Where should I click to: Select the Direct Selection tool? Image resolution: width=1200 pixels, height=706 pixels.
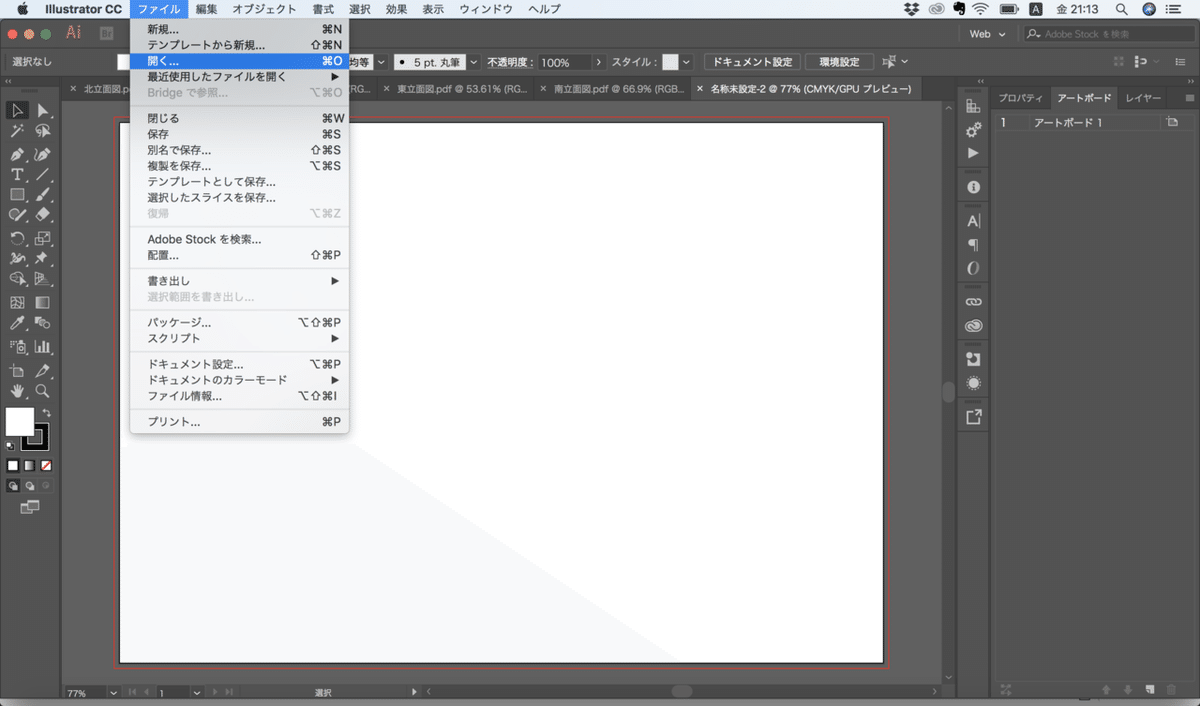42,110
